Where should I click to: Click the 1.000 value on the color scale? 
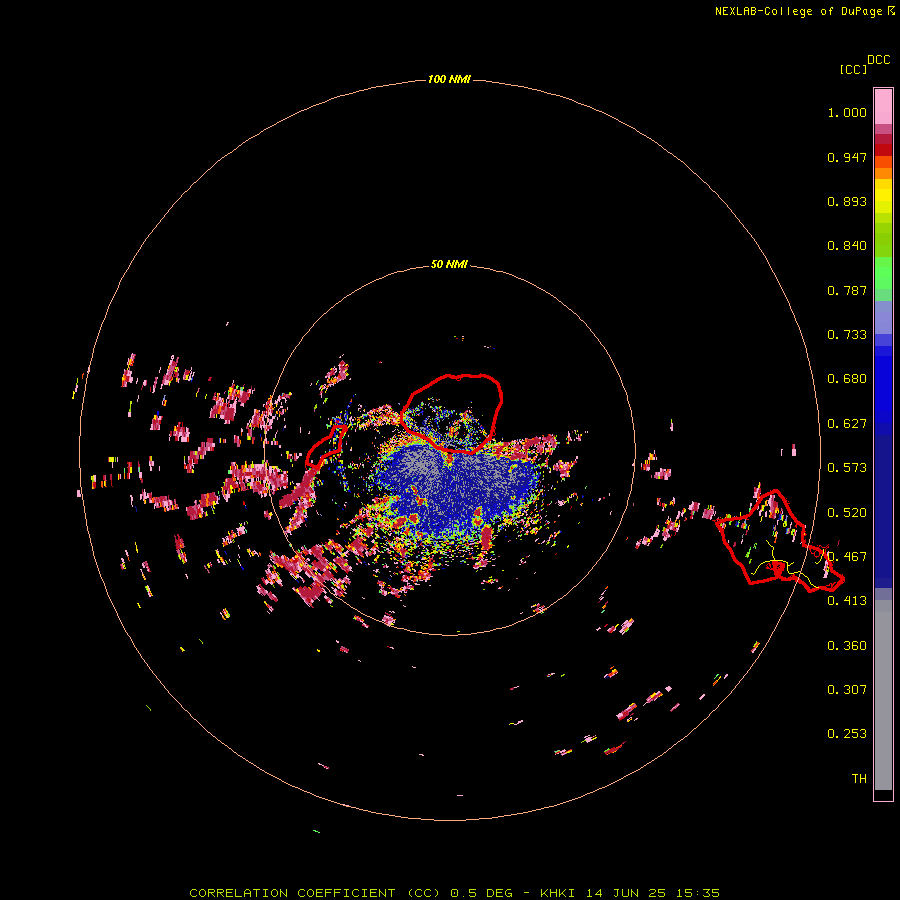[847, 112]
